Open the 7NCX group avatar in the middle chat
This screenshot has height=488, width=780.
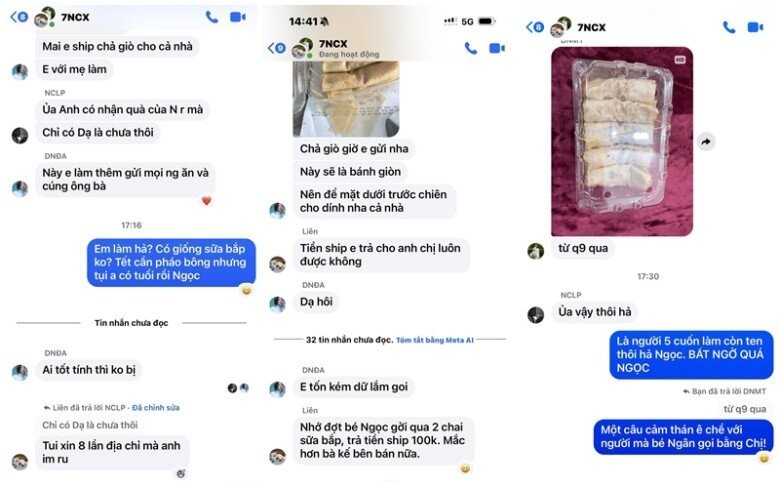click(302, 48)
